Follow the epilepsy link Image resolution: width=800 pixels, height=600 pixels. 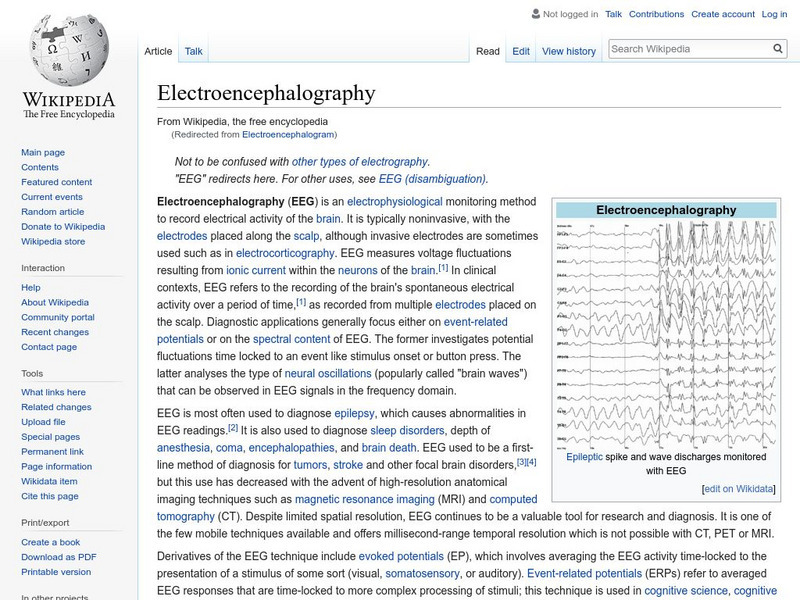[x=354, y=413]
